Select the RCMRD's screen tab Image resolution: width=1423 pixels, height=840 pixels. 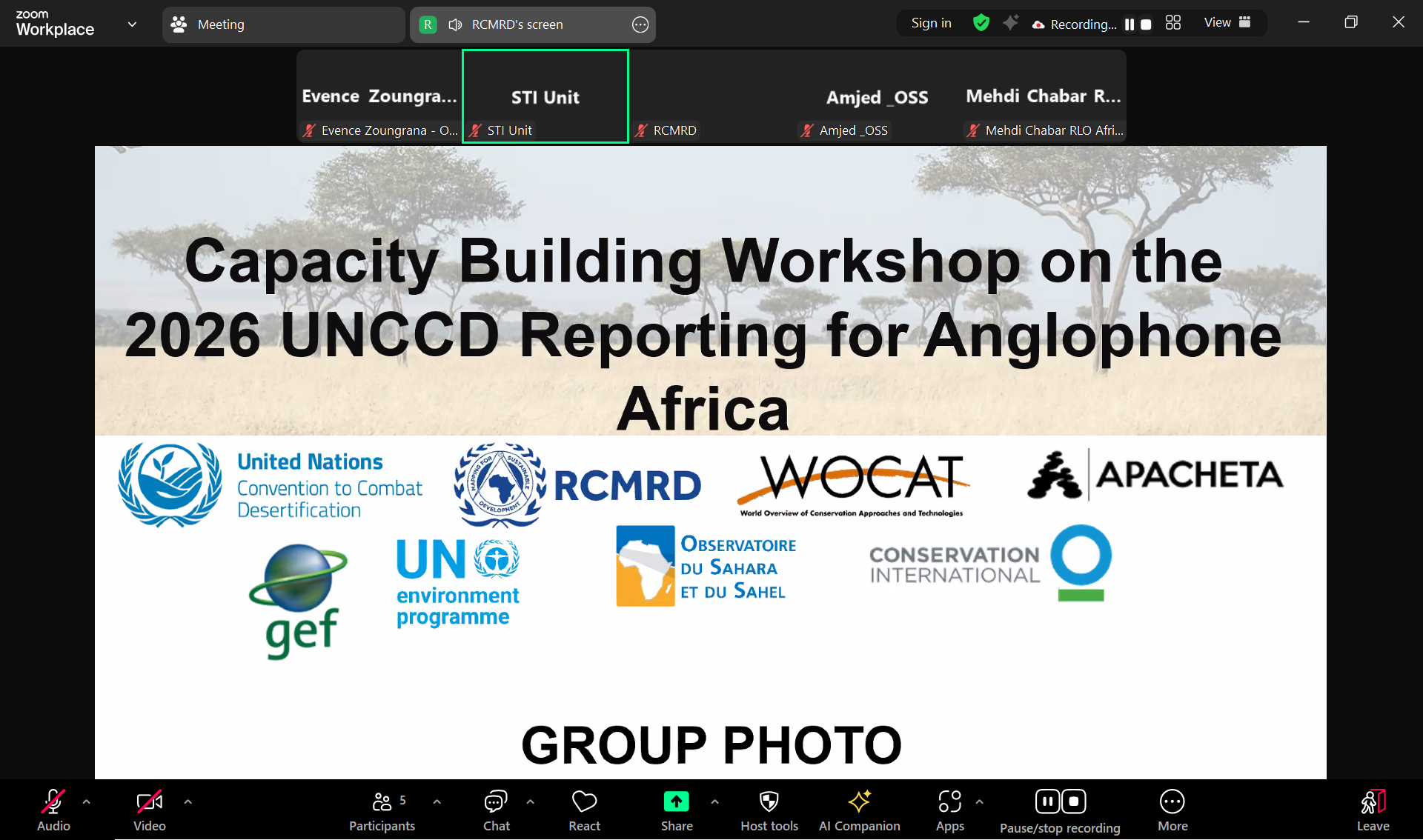[x=532, y=24]
